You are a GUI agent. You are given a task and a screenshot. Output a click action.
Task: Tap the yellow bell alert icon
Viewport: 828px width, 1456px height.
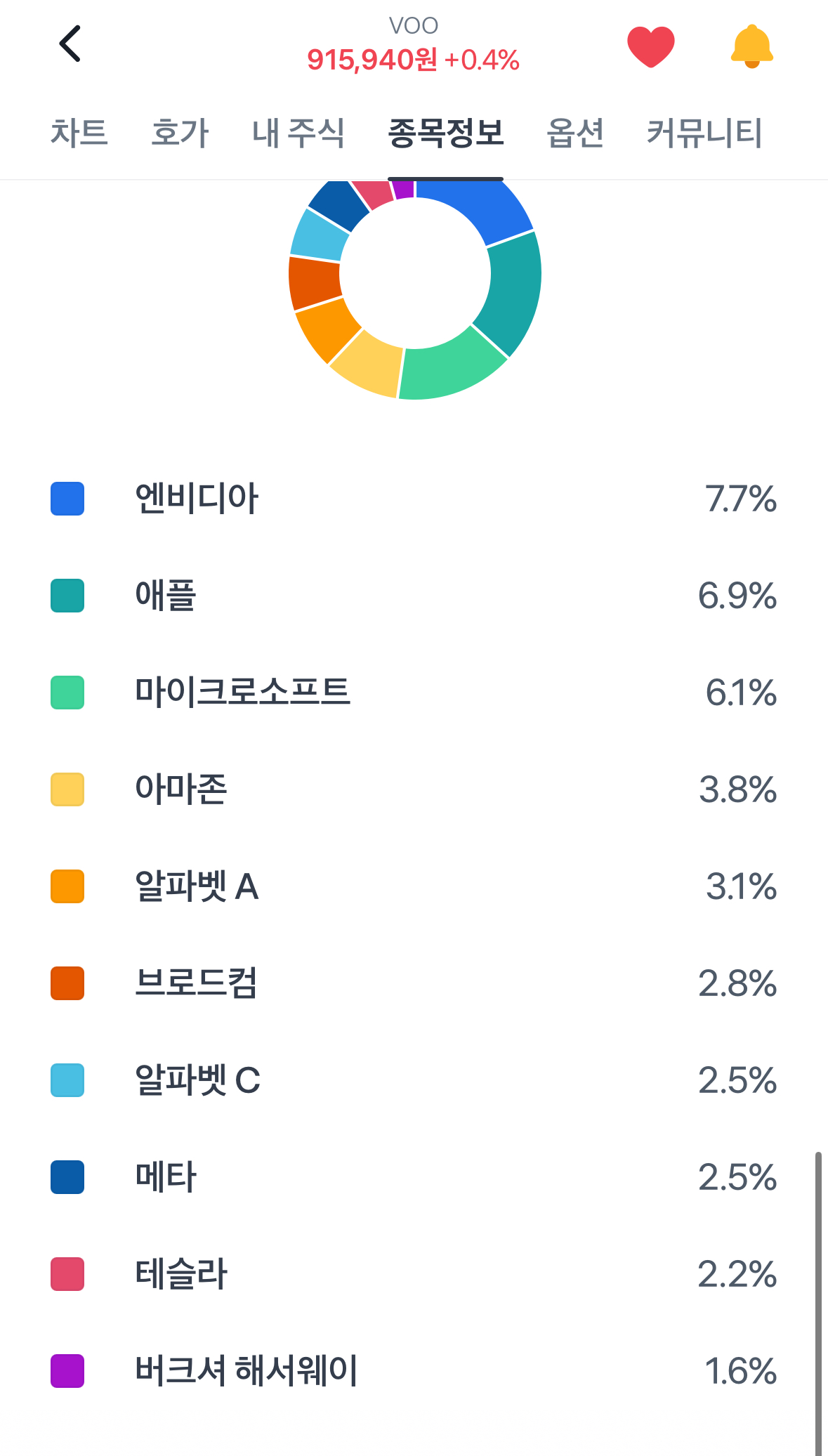[x=751, y=46]
